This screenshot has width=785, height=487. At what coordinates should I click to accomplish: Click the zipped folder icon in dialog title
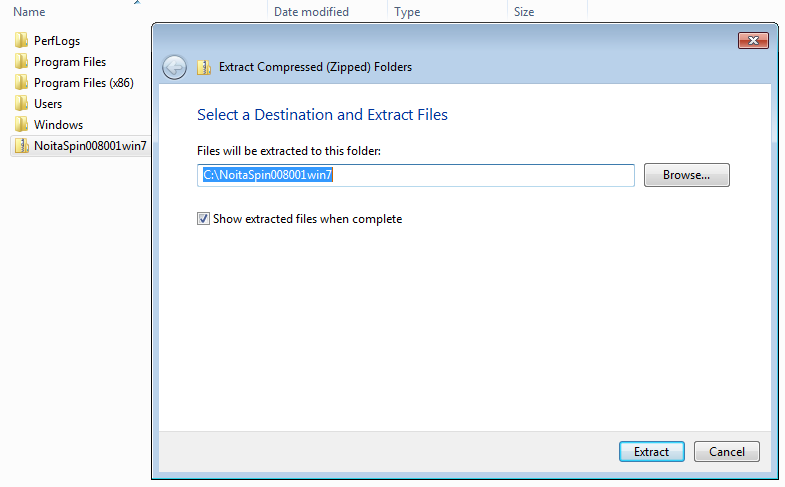pyautogui.click(x=204, y=67)
